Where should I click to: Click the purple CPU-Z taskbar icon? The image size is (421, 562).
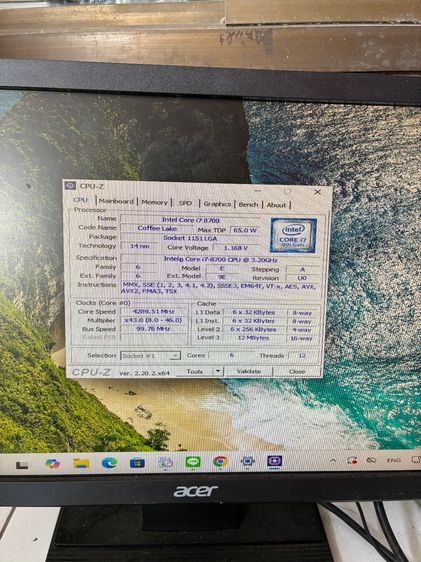(274, 461)
